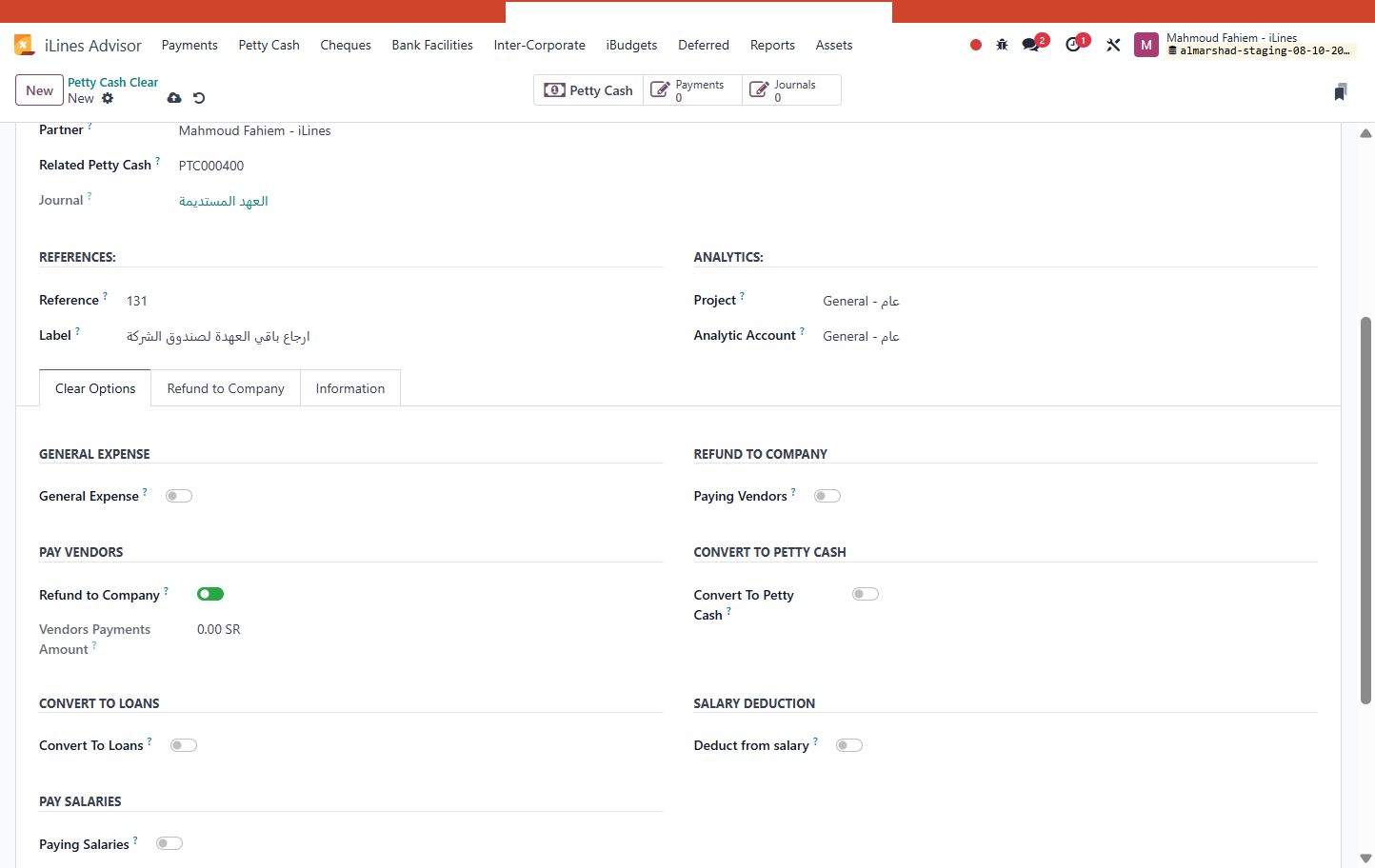The width and height of the screenshot is (1375, 868).
Task: Open the Journal link العهد المستديمة
Action: coord(224,201)
